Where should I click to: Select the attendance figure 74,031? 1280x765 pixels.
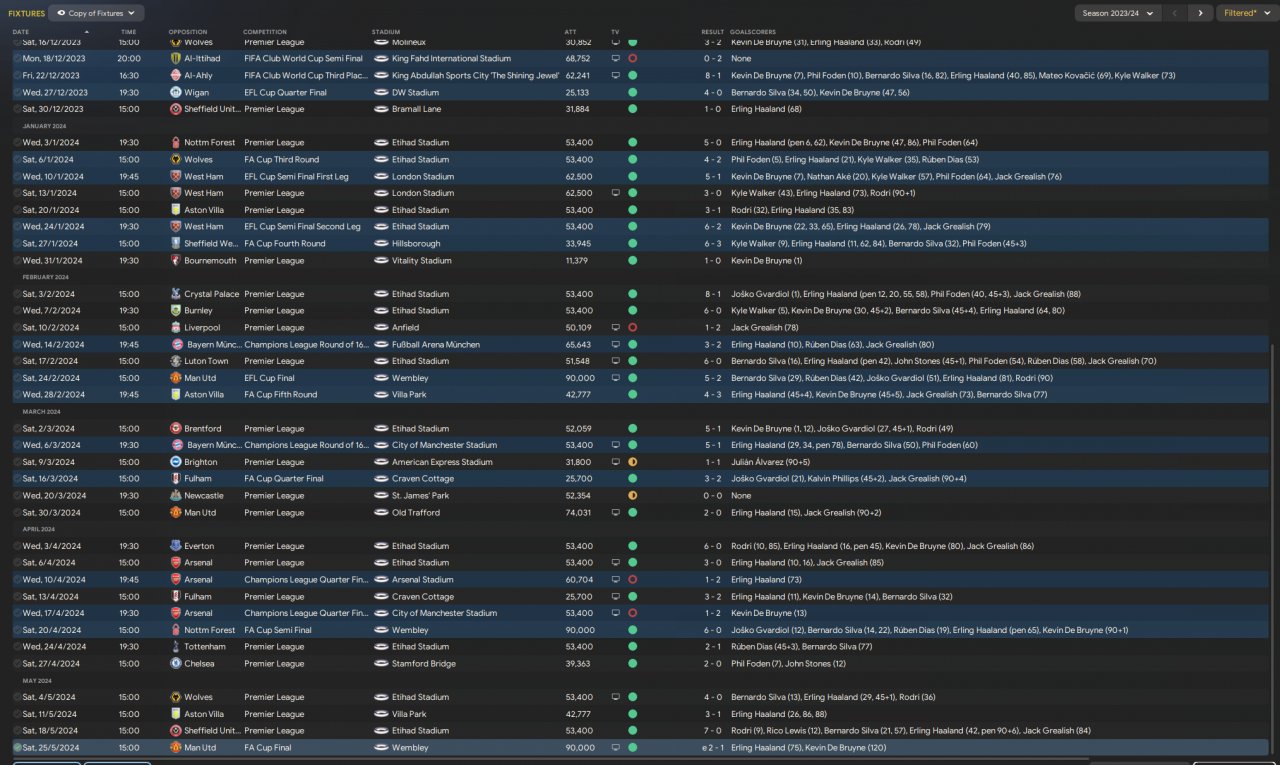point(578,513)
